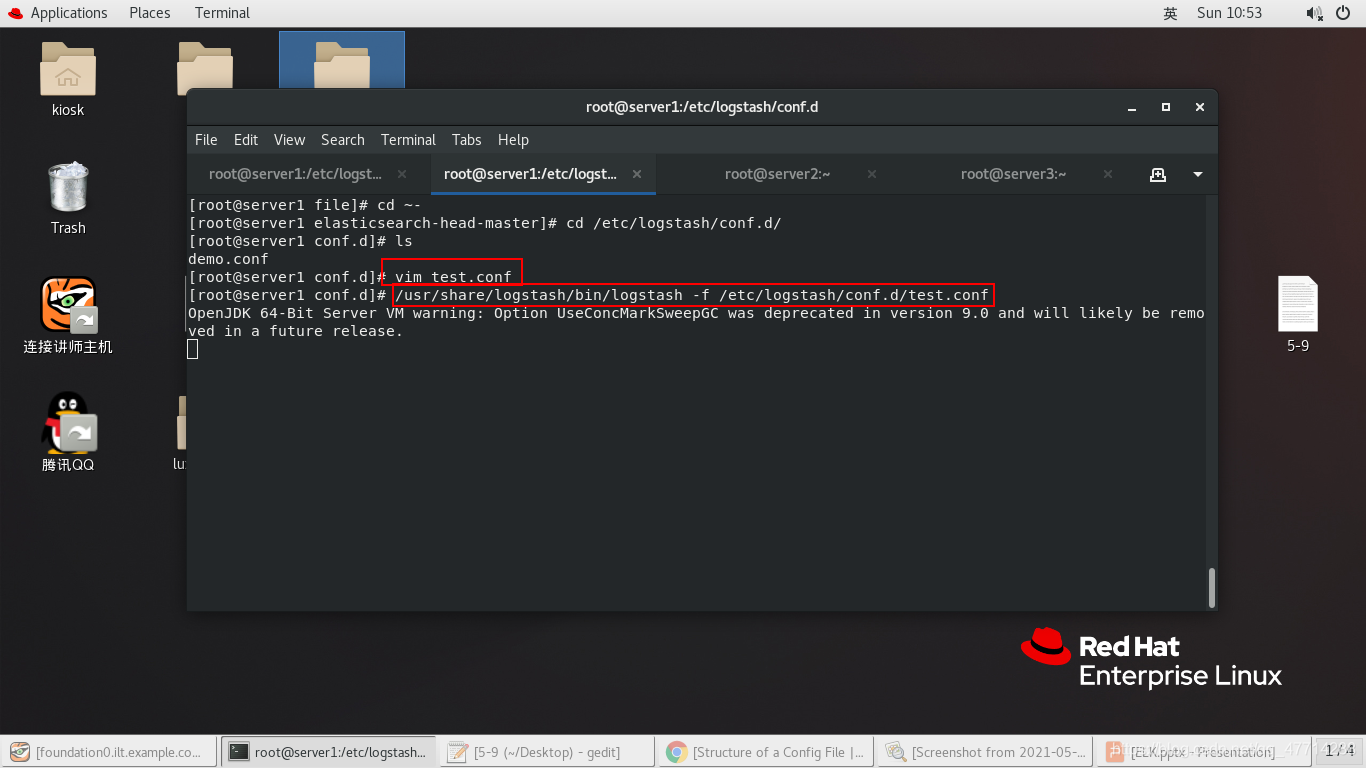
Task: Click the OpenJDK warning output line
Action: pyautogui.click(x=696, y=322)
